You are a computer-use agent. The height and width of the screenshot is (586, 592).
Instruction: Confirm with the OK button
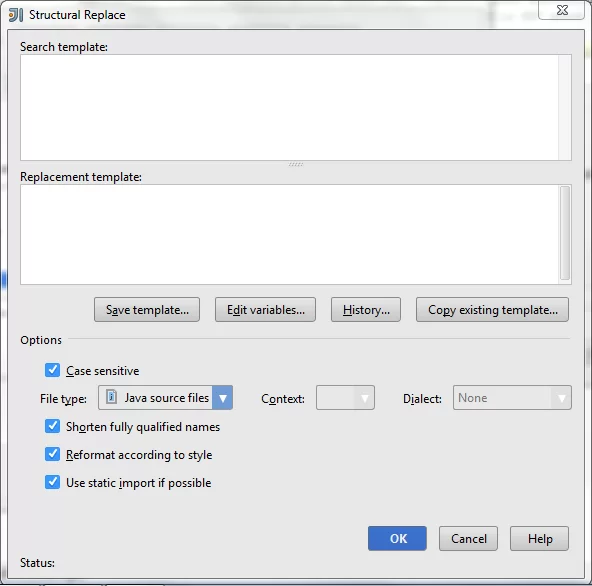tap(398, 538)
